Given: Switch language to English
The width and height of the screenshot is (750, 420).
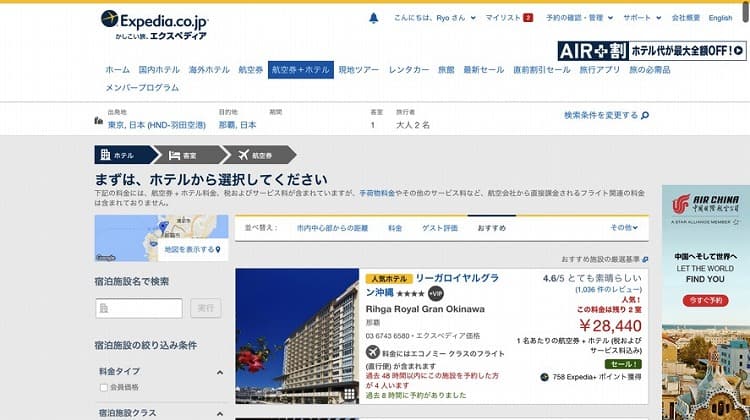Looking at the screenshot, I should [720, 18].
